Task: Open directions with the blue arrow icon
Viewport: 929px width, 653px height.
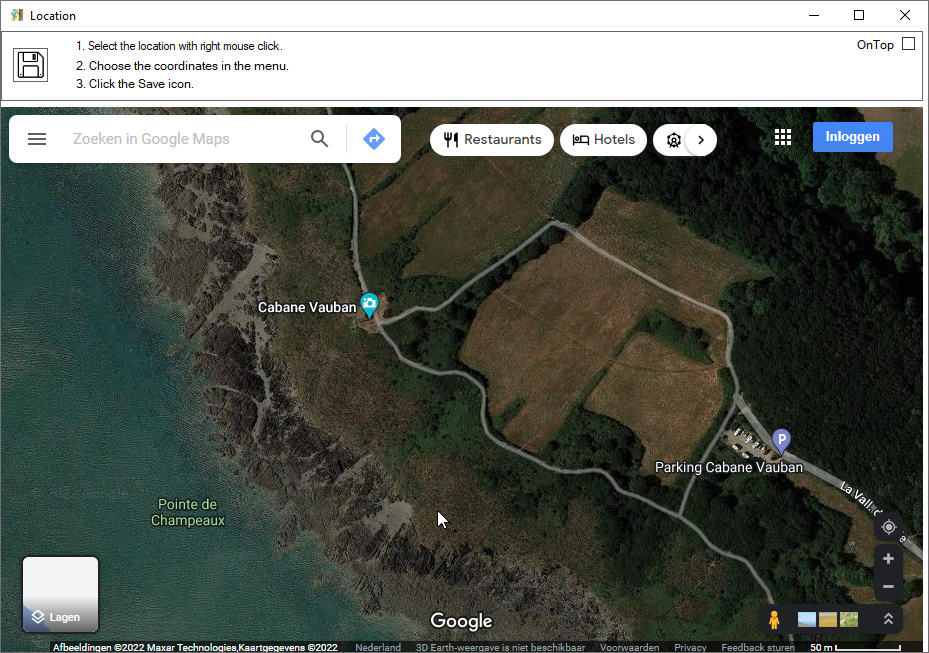Action: (374, 139)
